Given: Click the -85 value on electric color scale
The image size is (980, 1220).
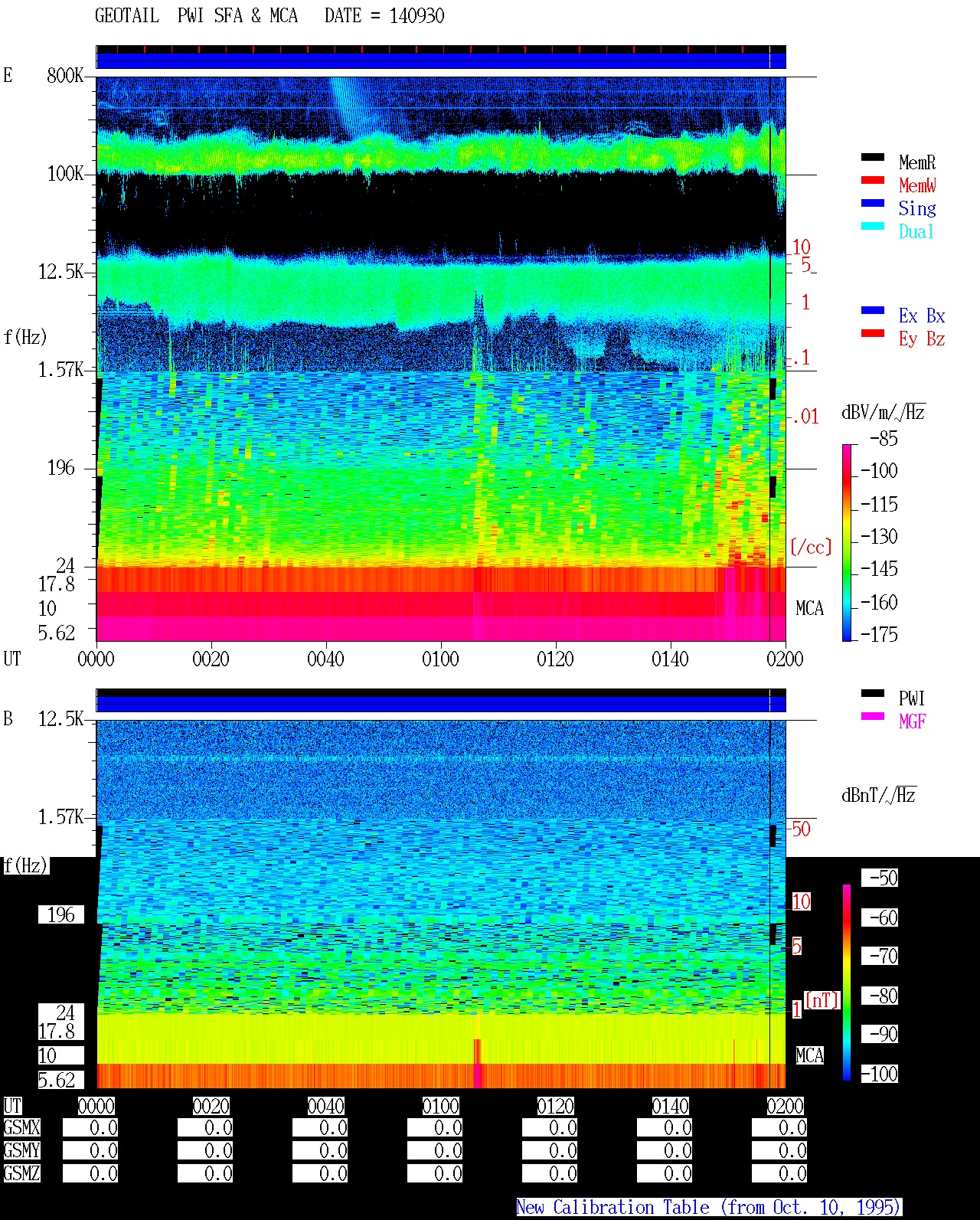Looking at the screenshot, I should (x=884, y=439).
